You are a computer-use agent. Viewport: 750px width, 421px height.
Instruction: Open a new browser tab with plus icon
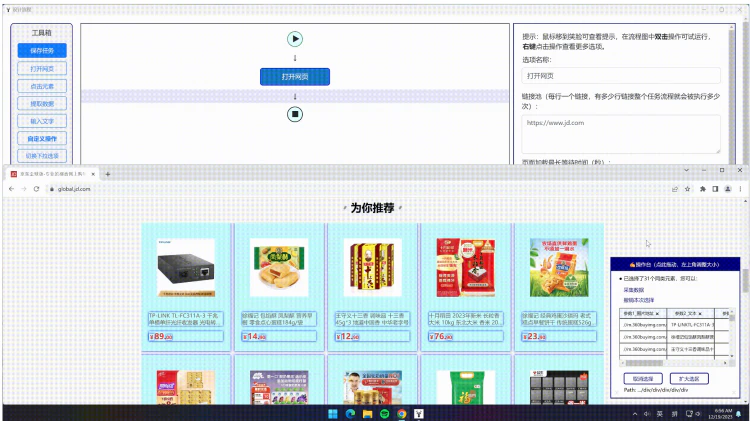[108, 174]
